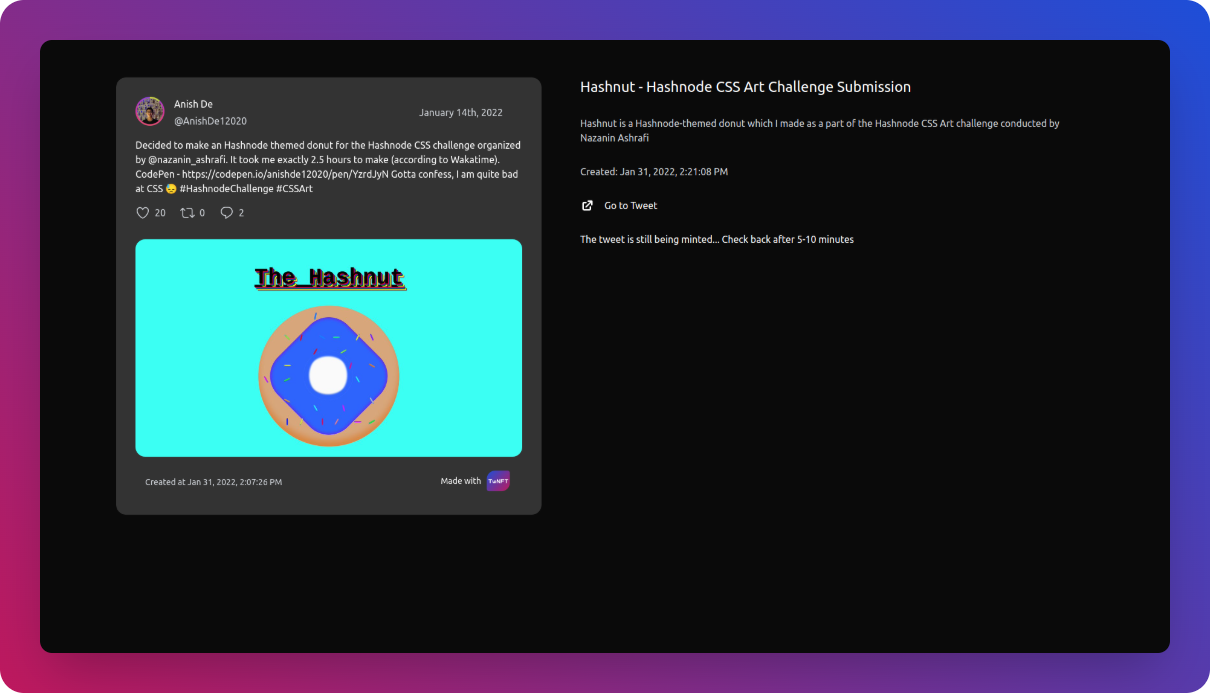The image size is (1210, 693).
Task: Open the Go to Tweet link
Action: pyautogui.click(x=630, y=206)
